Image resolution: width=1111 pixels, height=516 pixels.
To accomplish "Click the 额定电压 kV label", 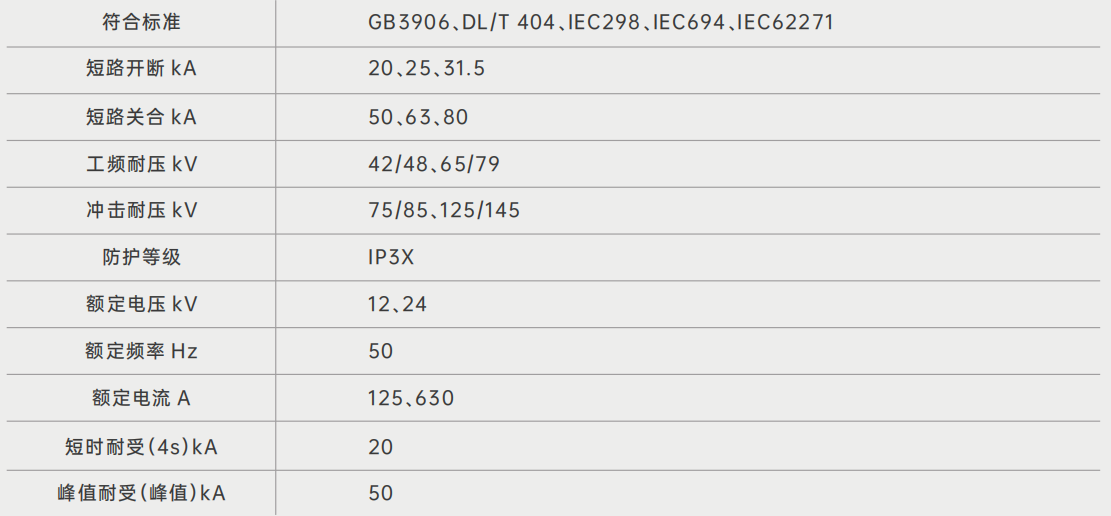I will [141, 304].
